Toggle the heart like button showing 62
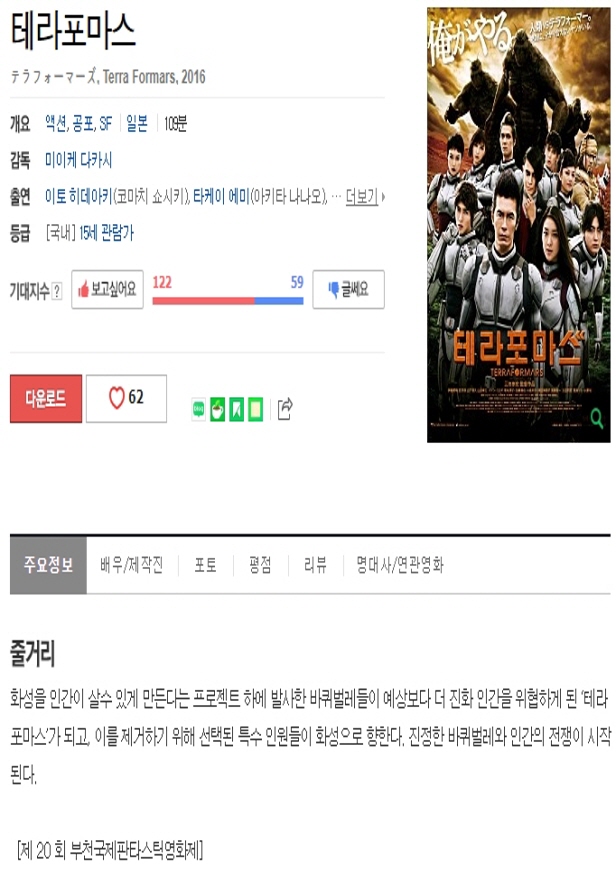This screenshot has height=877, width=616. (126, 398)
